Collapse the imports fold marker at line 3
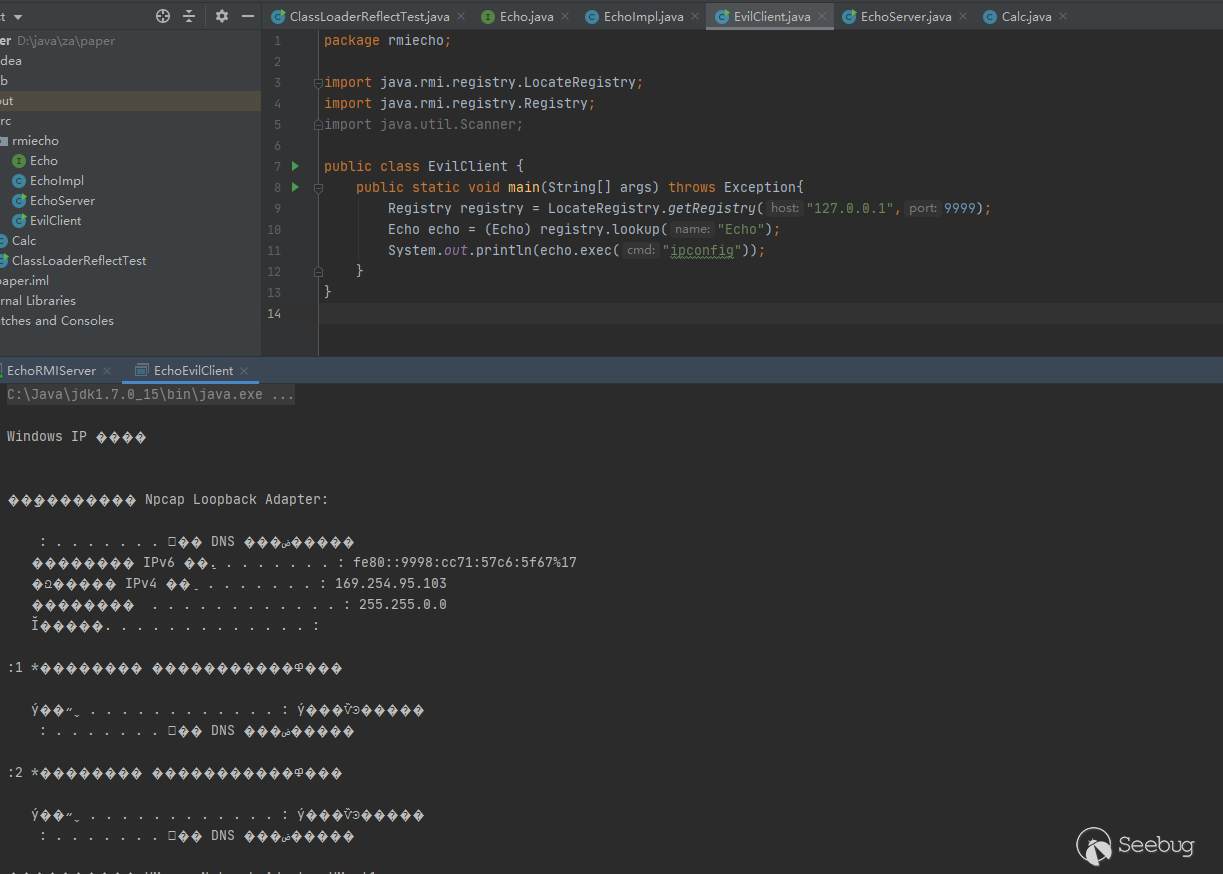 [318, 83]
